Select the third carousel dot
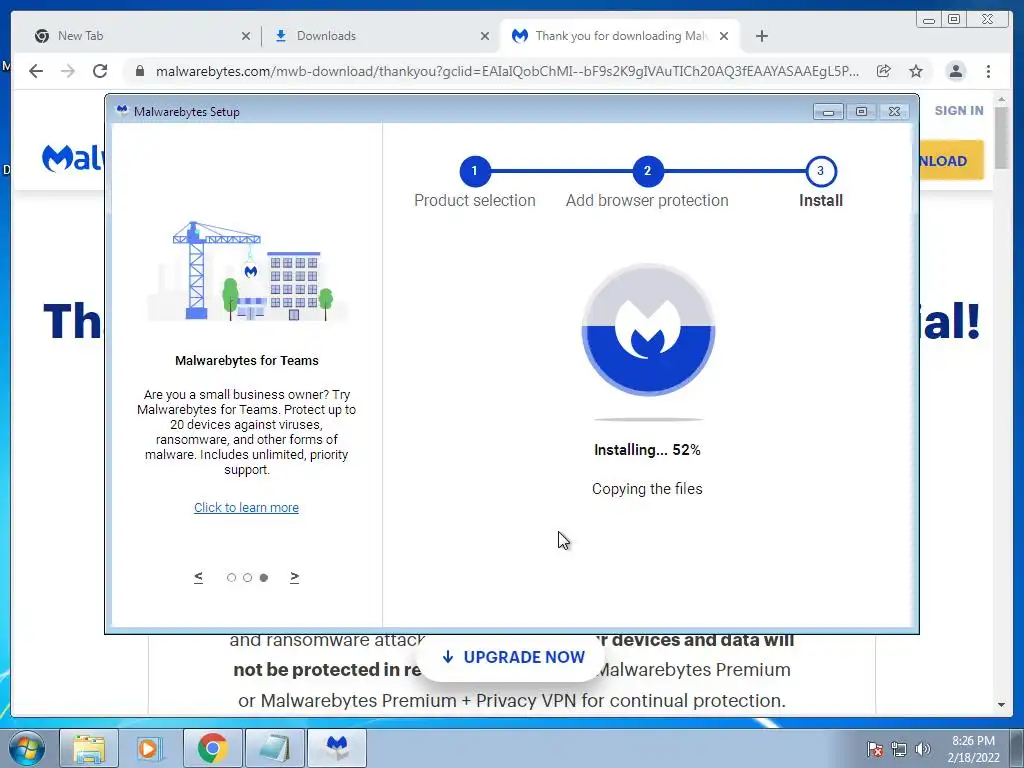 click(x=264, y=577)
